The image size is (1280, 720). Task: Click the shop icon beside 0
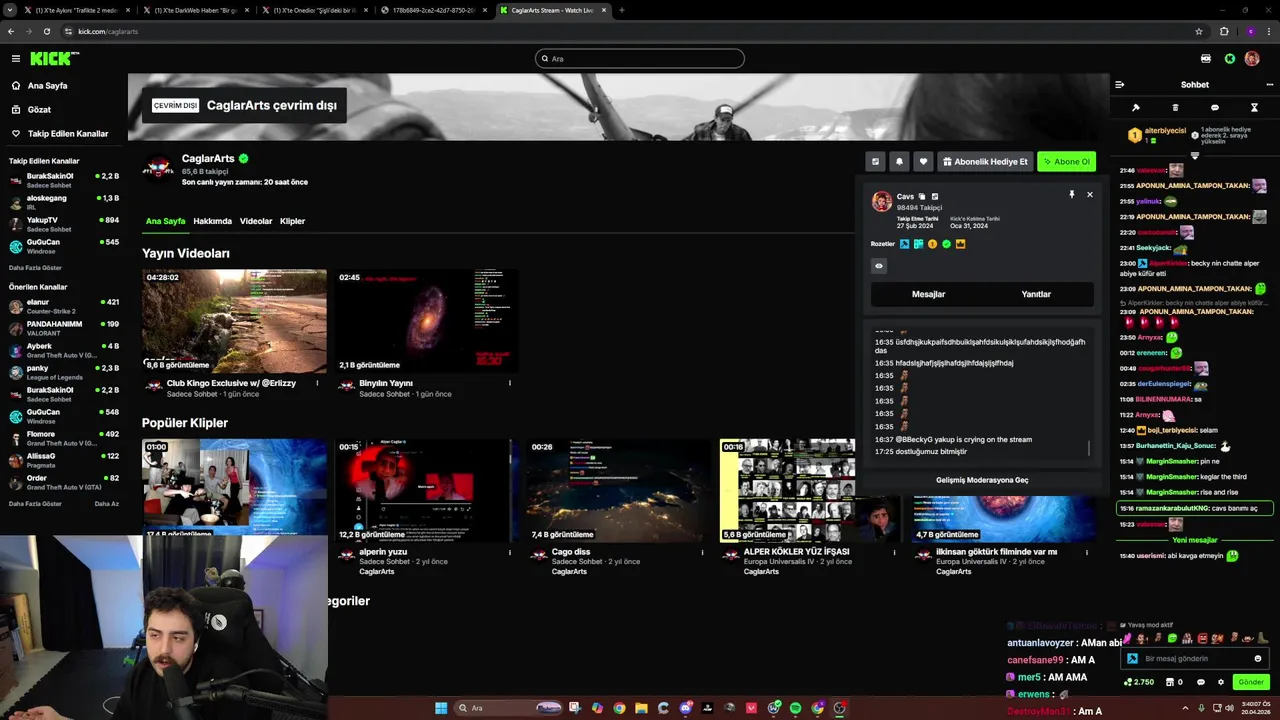pyautogui.click(x=1168, y=682)
